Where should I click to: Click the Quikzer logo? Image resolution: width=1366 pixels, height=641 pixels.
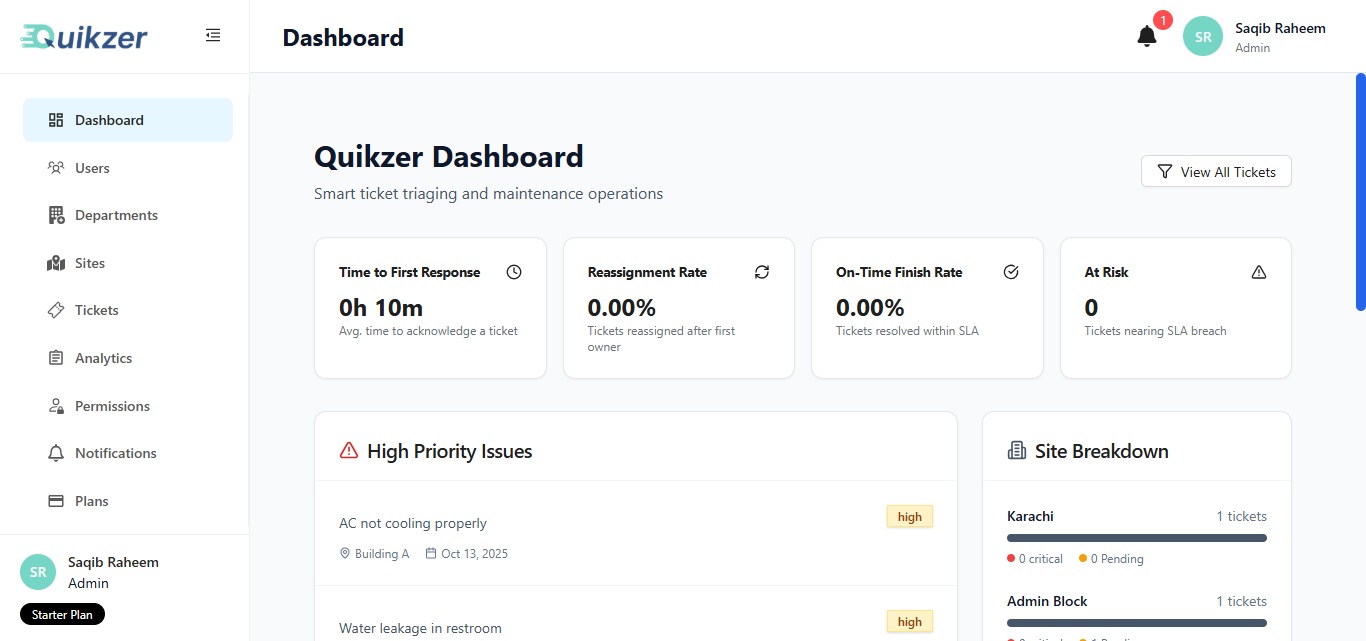pyautogui.click(x=84, y=36)
